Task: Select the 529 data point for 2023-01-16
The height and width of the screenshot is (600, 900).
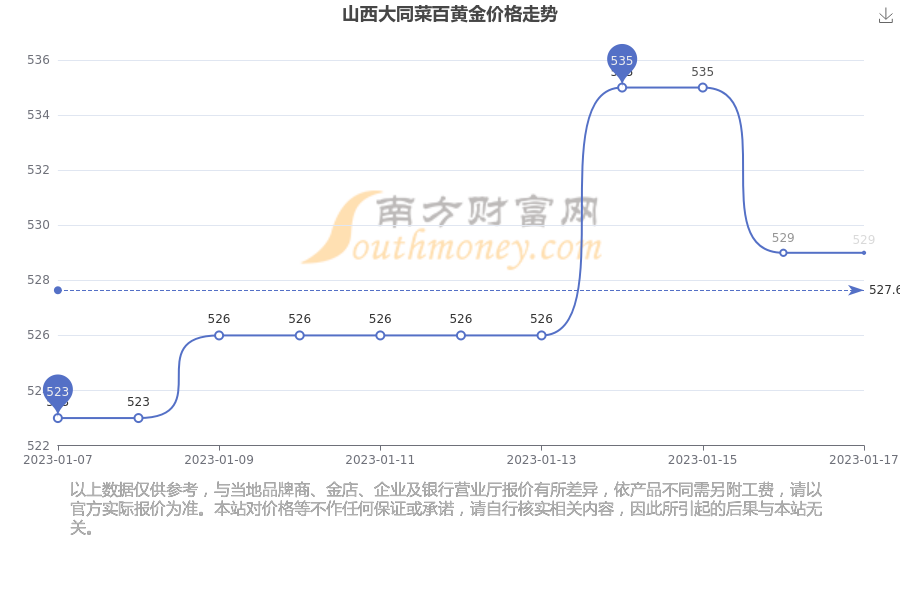Action: (x=783, y=253)
